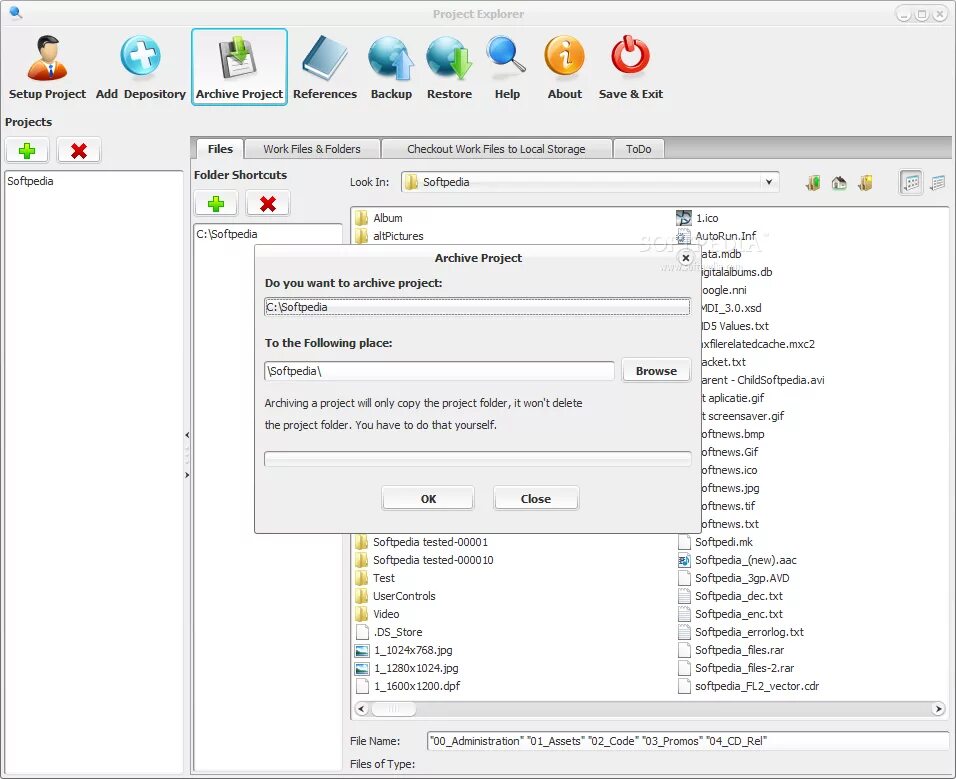Select Softpedia_(new).aac audio file
The height and width of the screenshot is (779, 956).
pos(737,560)
